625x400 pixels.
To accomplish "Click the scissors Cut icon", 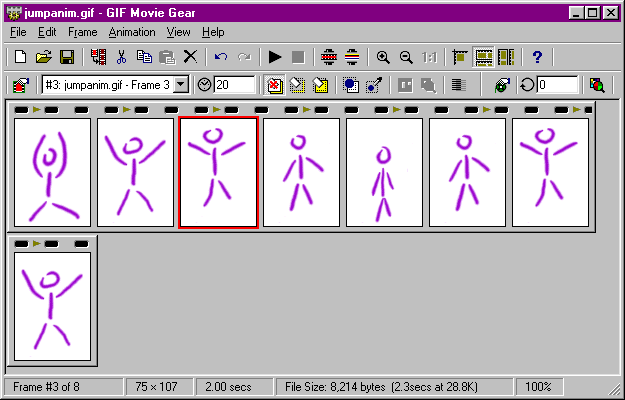I will 121,58.
